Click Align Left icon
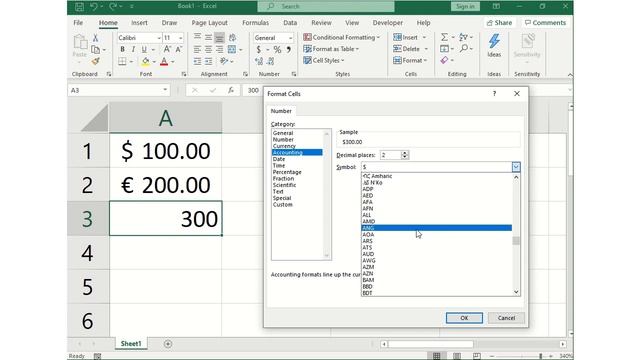 (x=197, y=49)
